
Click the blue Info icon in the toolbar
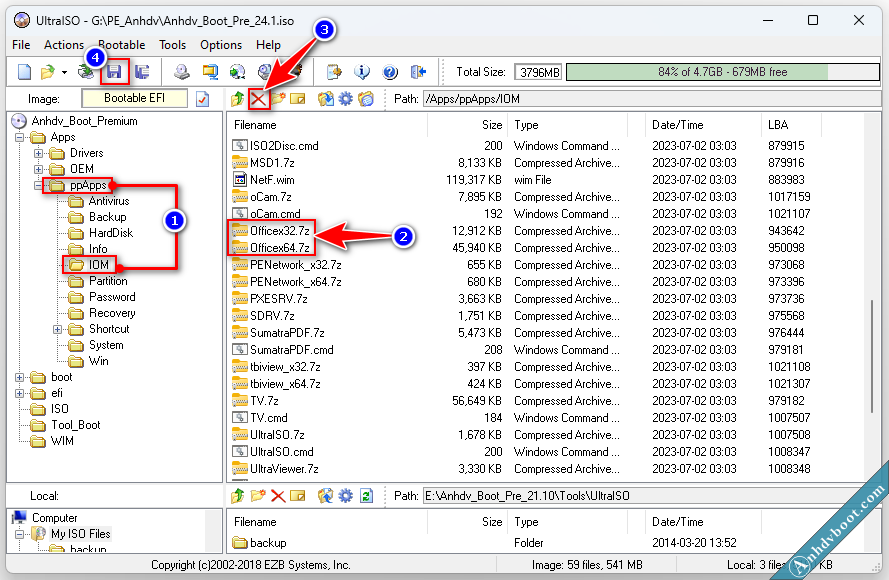(x=362, y=72)
